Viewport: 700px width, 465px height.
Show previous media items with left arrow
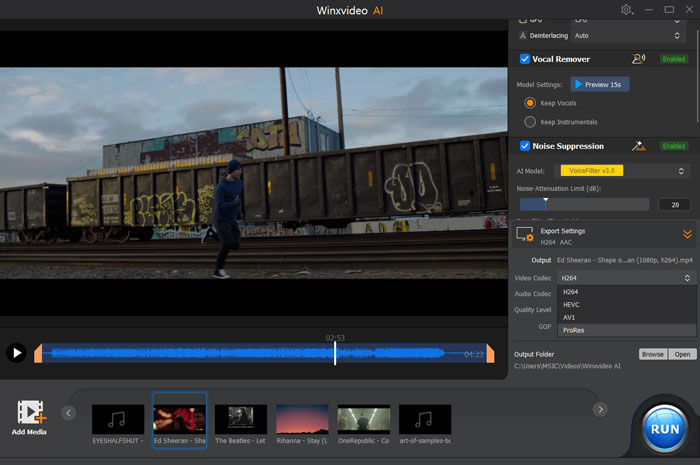[68, 413]
